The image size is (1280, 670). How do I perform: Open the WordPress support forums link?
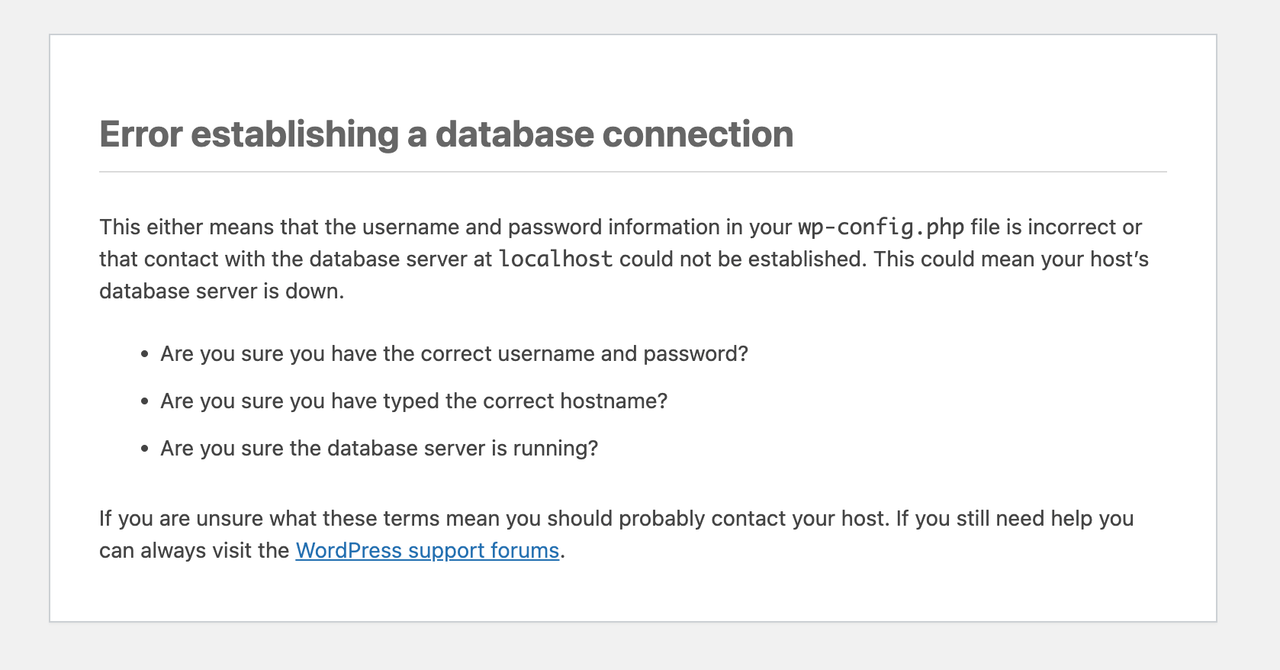click(x=427, y=550)
